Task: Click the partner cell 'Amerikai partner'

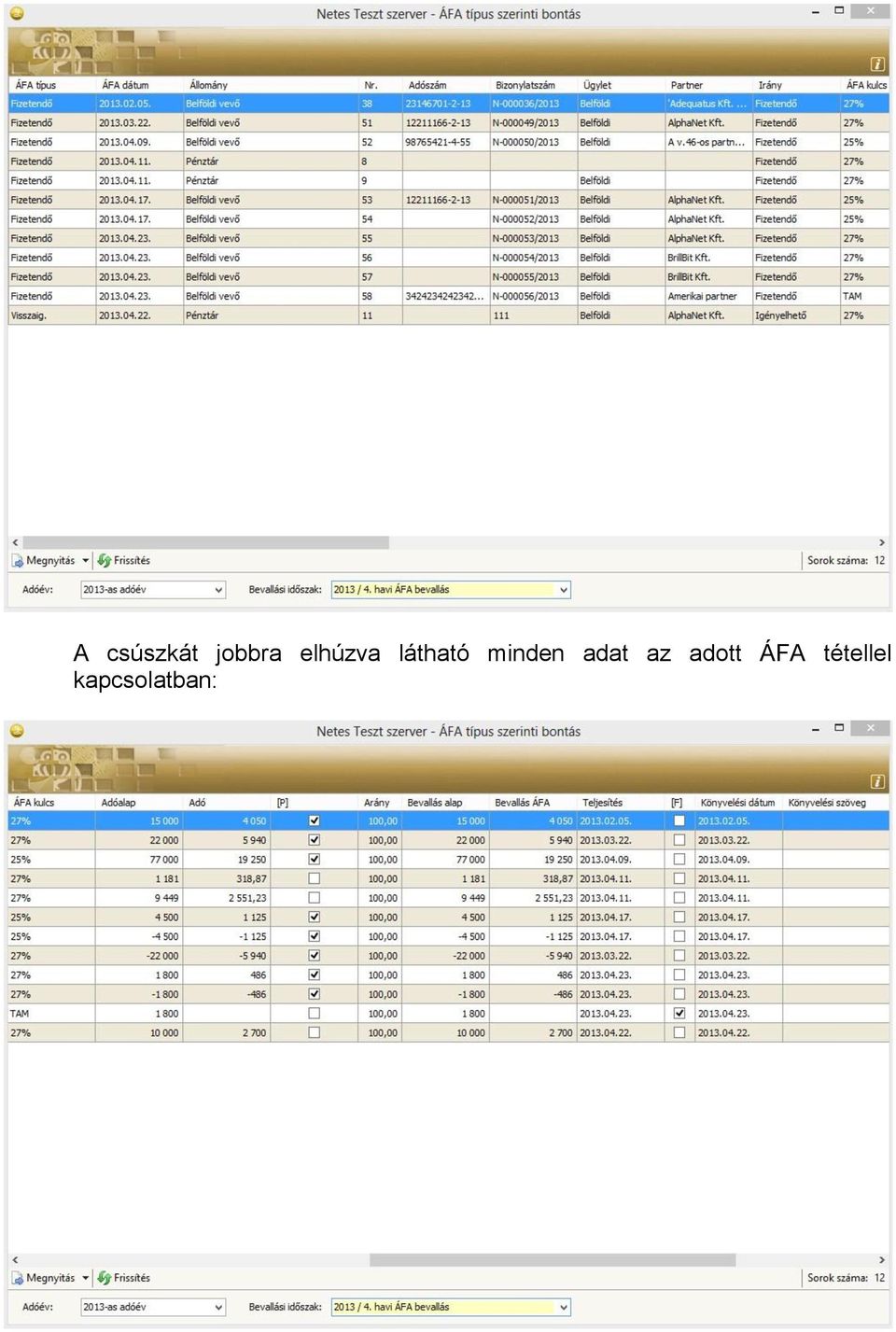Action: coord(708,297)
